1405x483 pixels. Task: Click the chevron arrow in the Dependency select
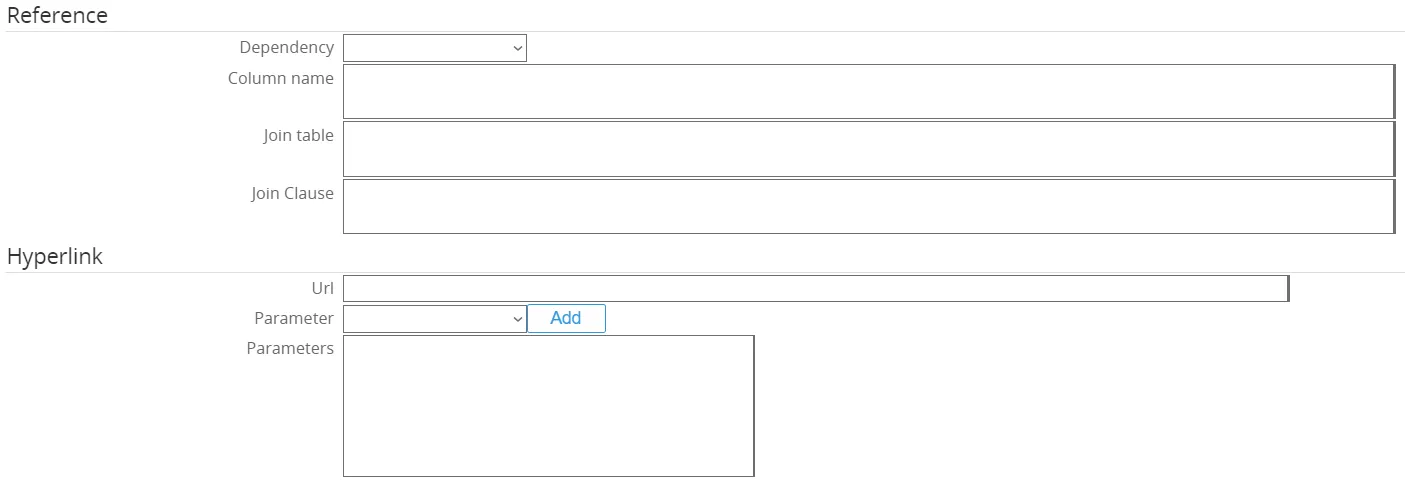click(x=517, y=48)
